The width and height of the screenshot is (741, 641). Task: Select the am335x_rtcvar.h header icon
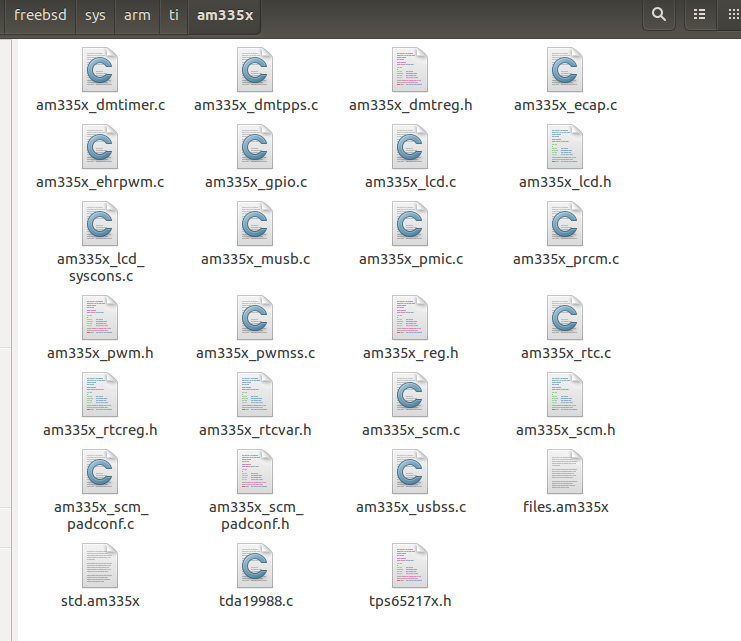click(x=255, y=395)
